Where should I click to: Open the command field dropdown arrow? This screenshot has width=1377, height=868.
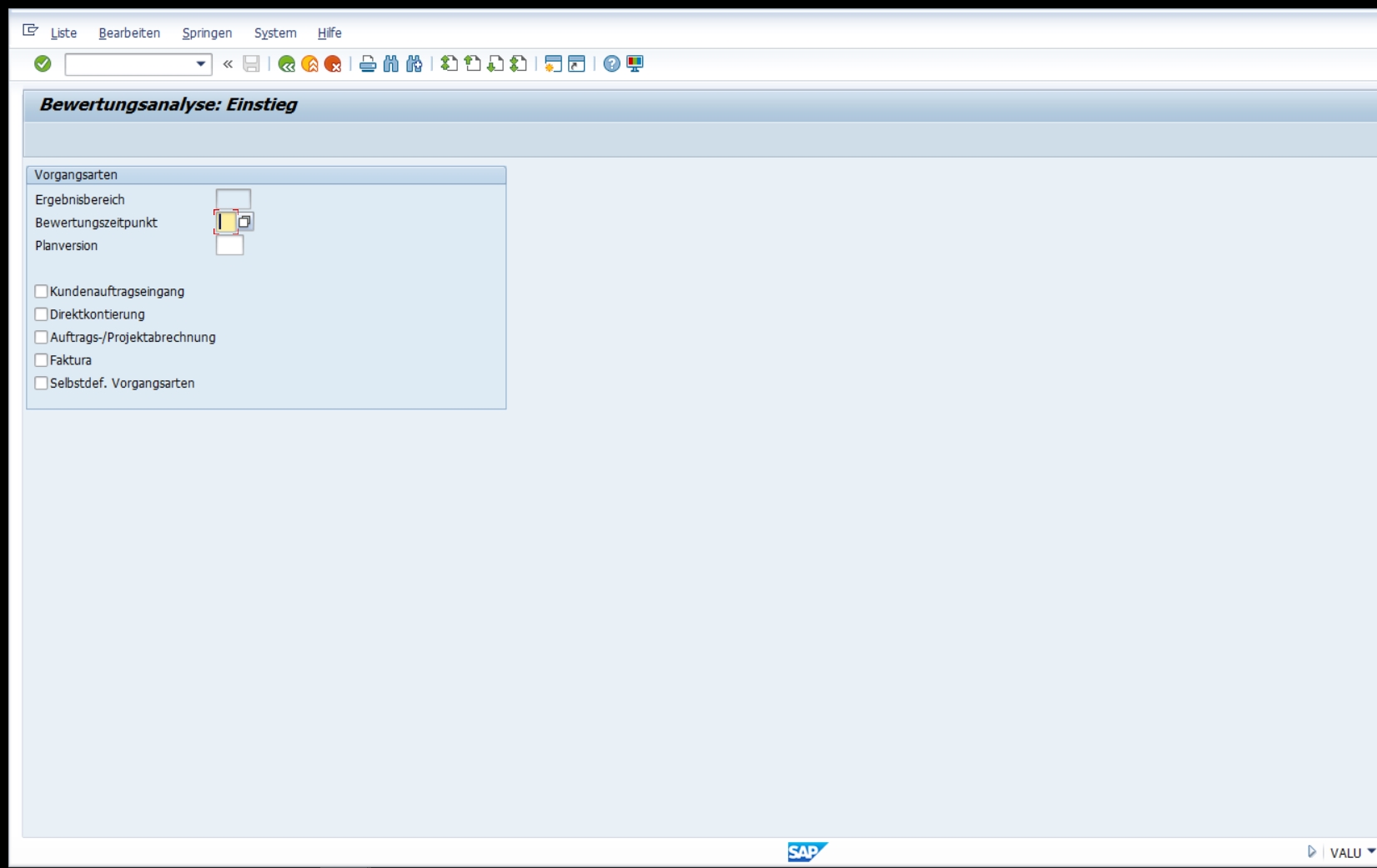tap(200, 64)
